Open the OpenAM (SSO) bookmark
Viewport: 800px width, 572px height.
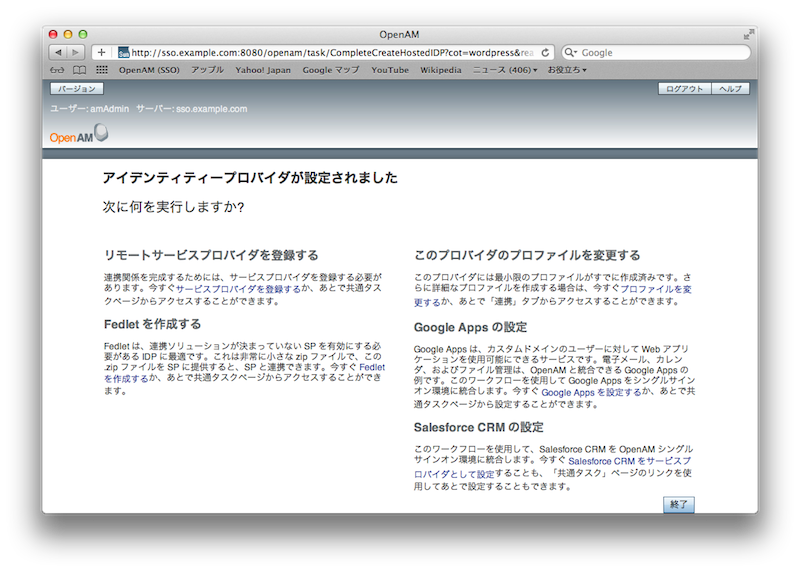point(149,70)
